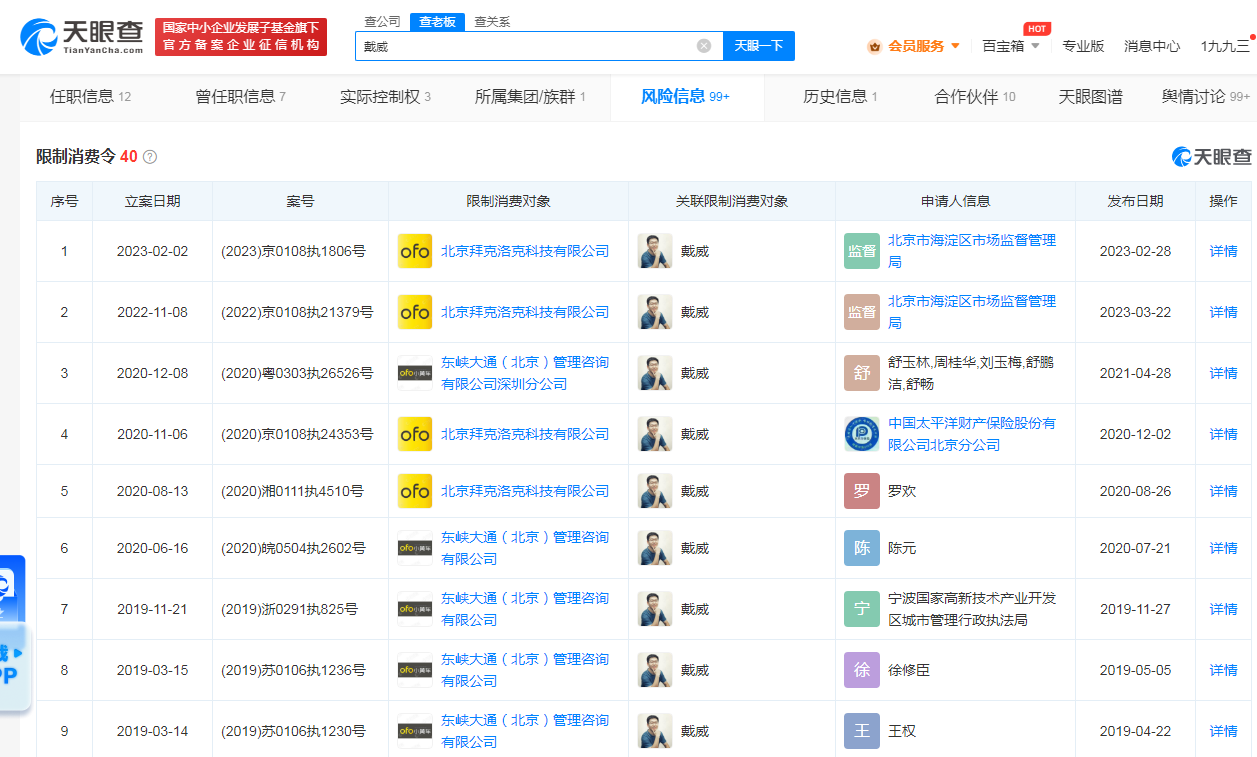Click publish date 2019-04-22
1257x757 pixels.
[1135, 731]
